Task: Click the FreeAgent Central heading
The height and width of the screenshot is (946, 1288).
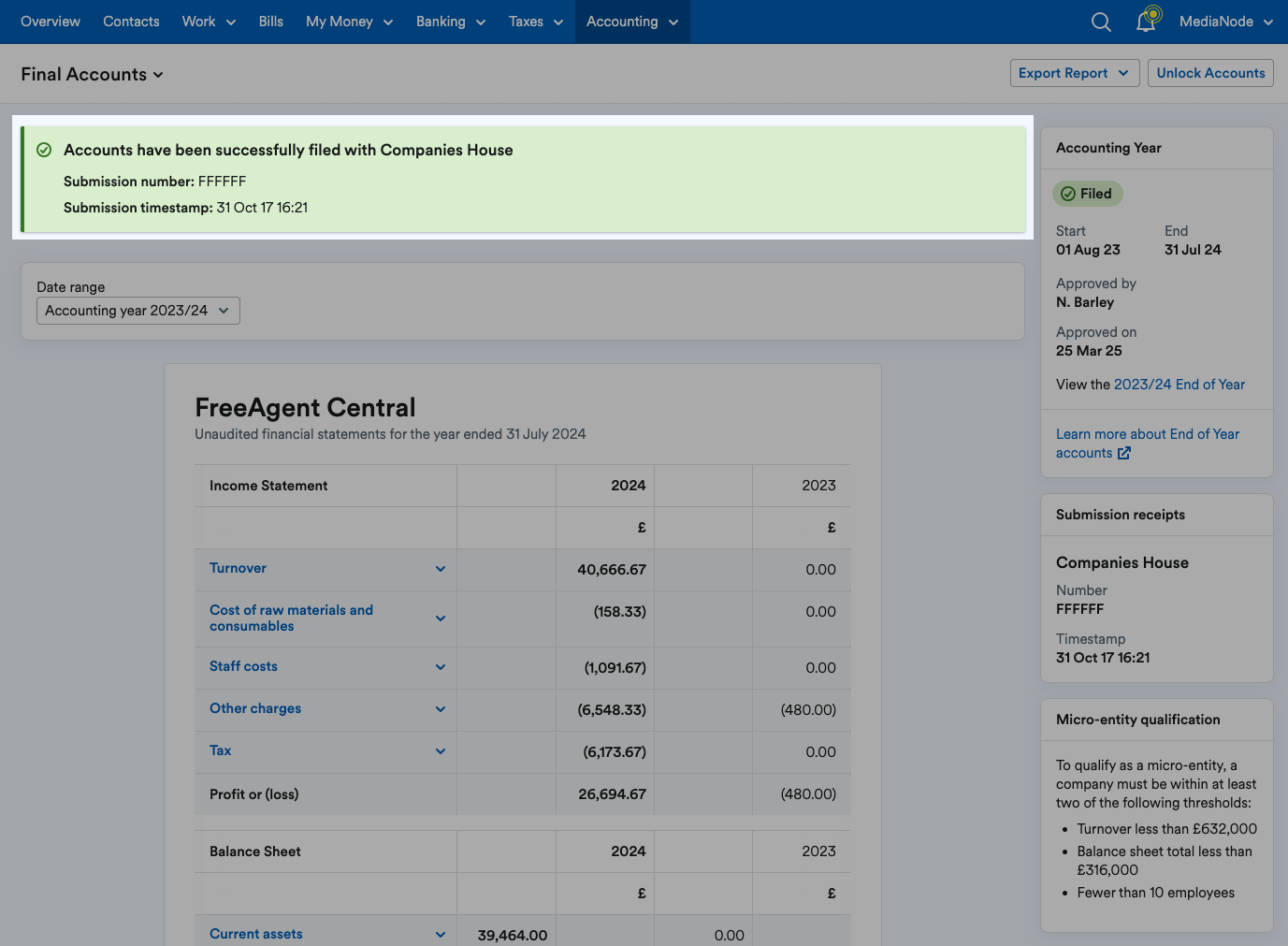Action: click(x=305, y=408)
